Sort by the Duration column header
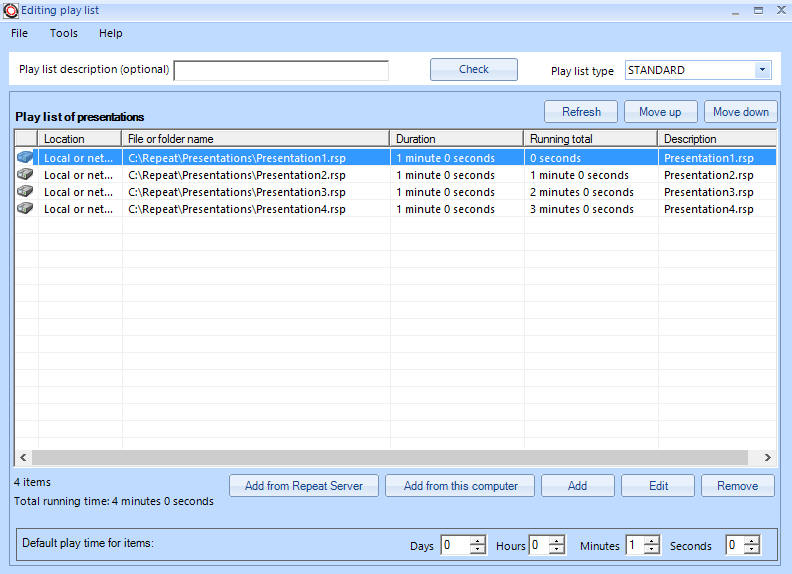 point(457,138)
